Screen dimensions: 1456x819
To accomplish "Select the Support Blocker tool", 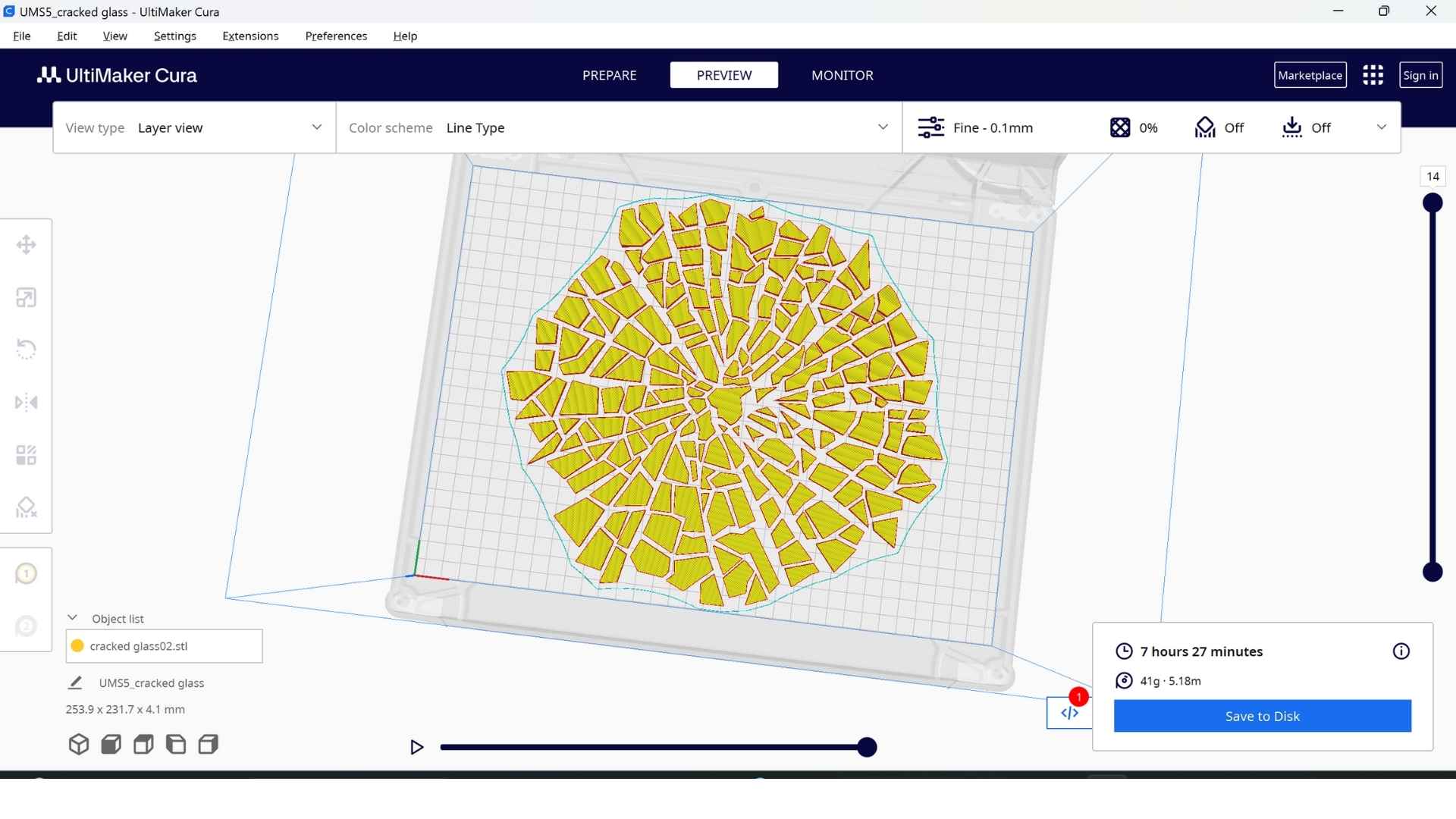I will (26, 507).
